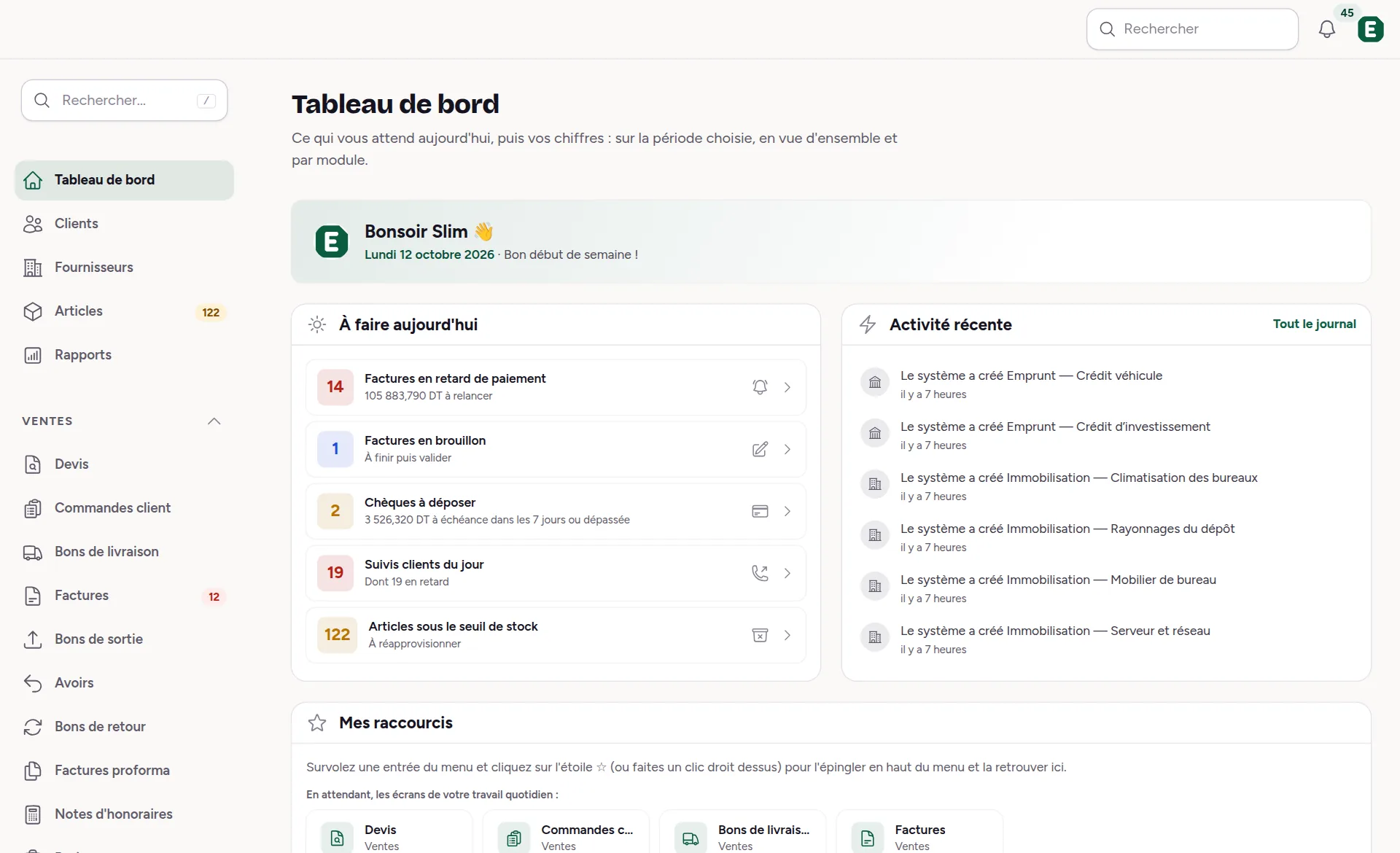Click the 45 notification count badge
Image resolution: width=1400 pixels, height=853 pixels.
tap(1347, 12)
